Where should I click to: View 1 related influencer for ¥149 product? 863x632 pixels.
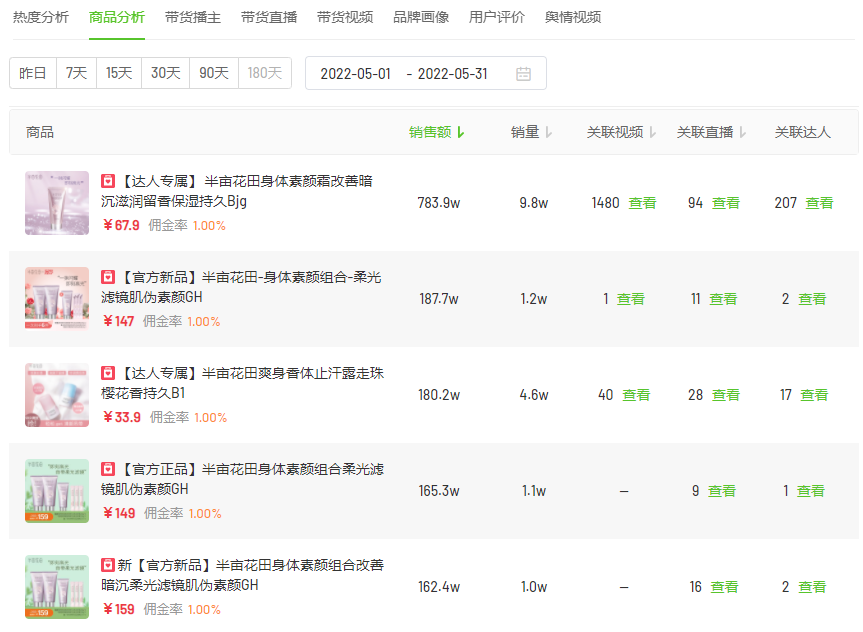(810, 491)
